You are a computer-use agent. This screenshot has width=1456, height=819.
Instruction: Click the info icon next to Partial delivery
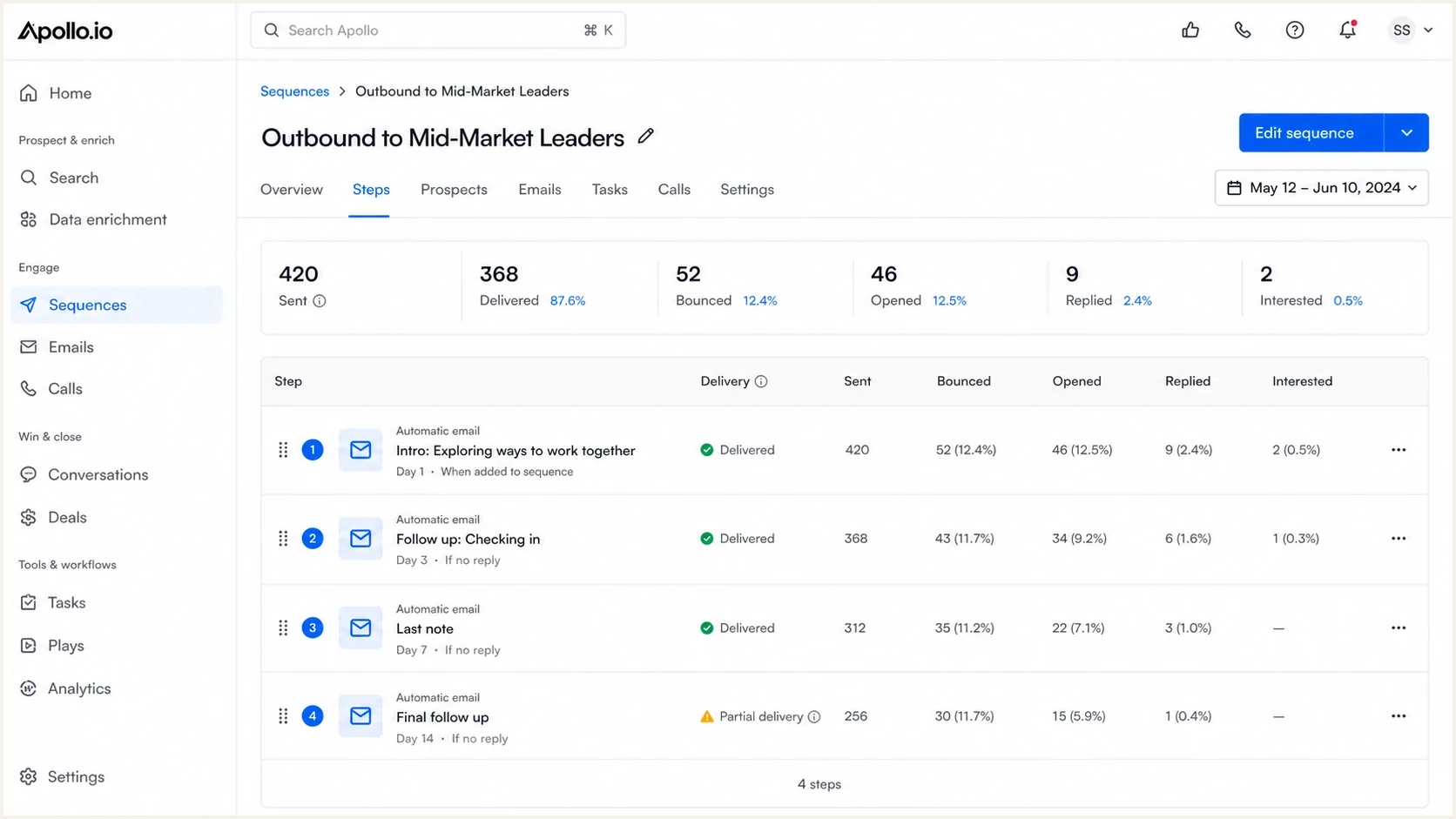[814, 717]
